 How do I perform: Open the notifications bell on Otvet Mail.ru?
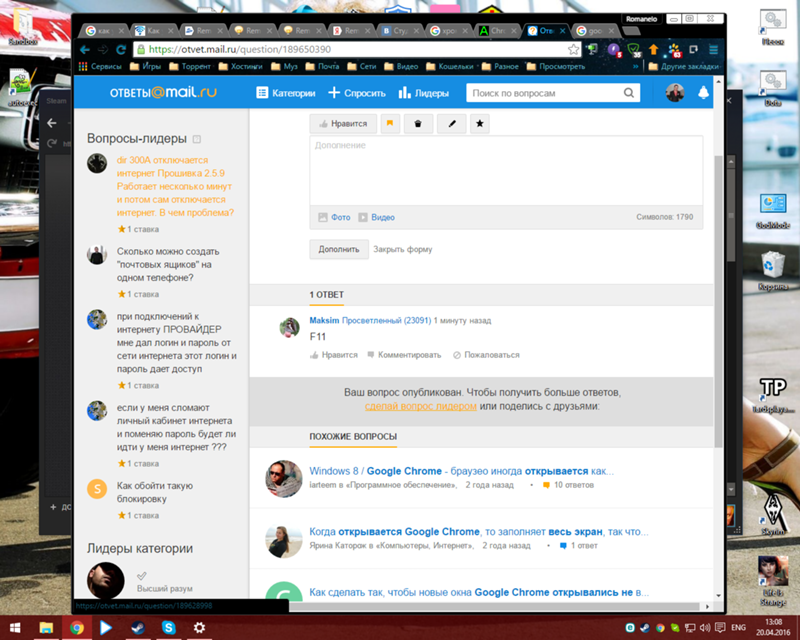[x=704, y=92]
